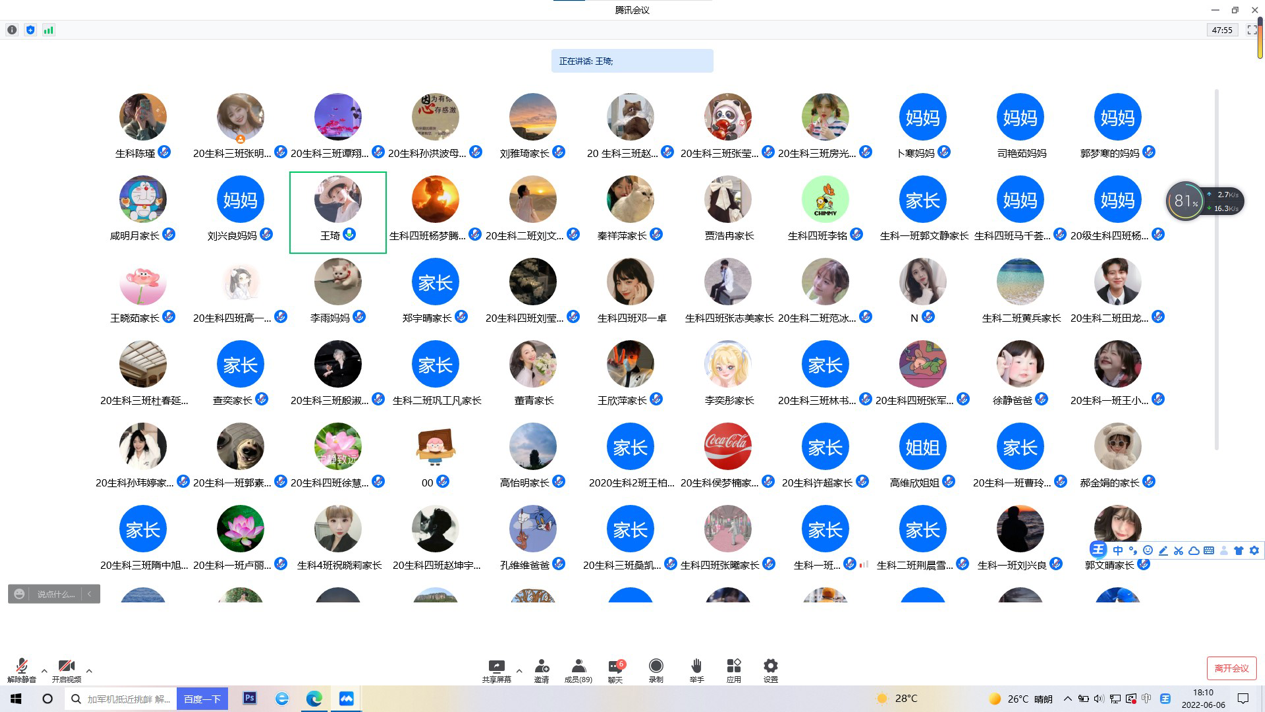Turn on camera with 开启视频
Screen dimensions: 1265x712
(x=66, y=670)
